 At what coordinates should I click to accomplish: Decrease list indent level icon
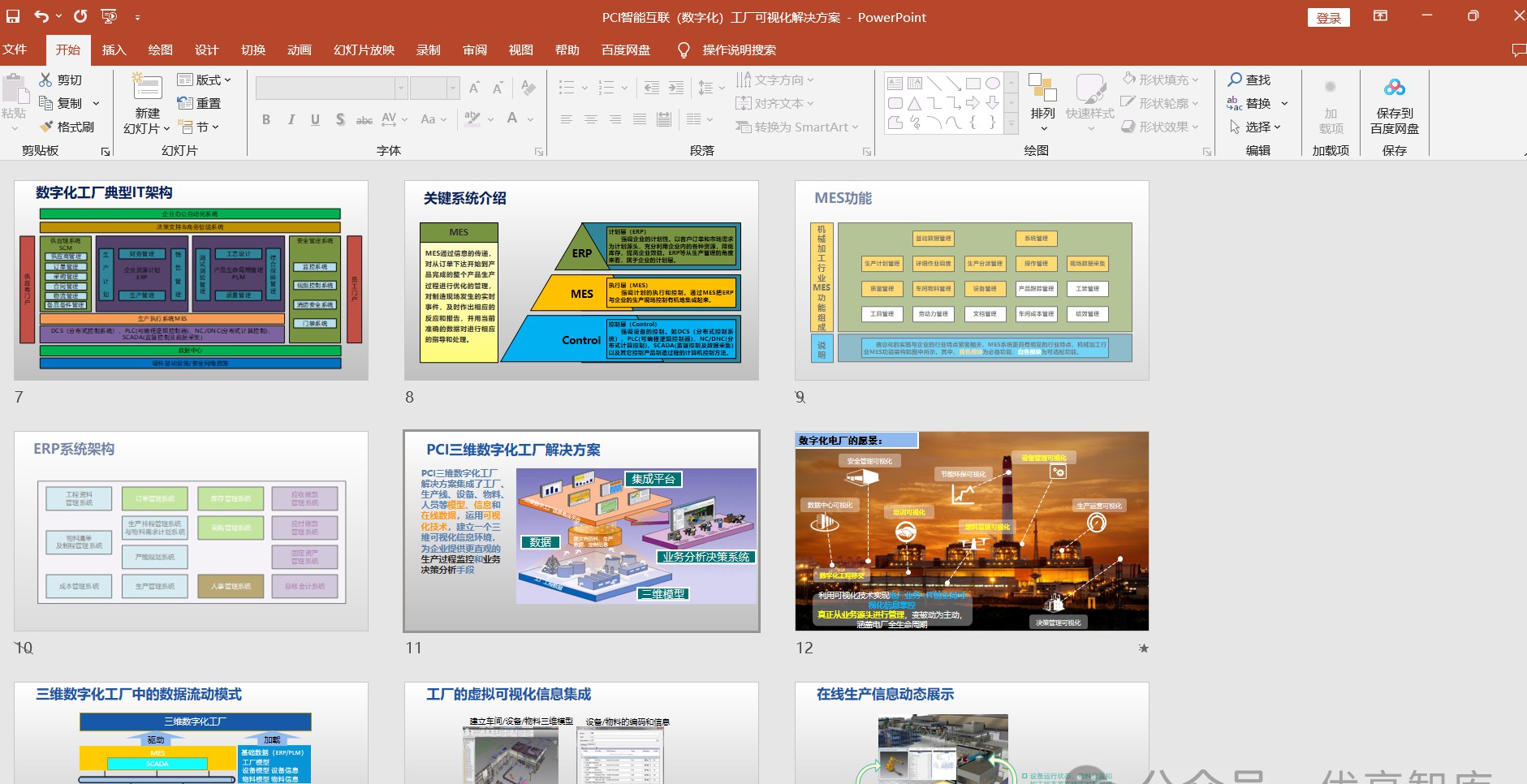click(651, 88)
